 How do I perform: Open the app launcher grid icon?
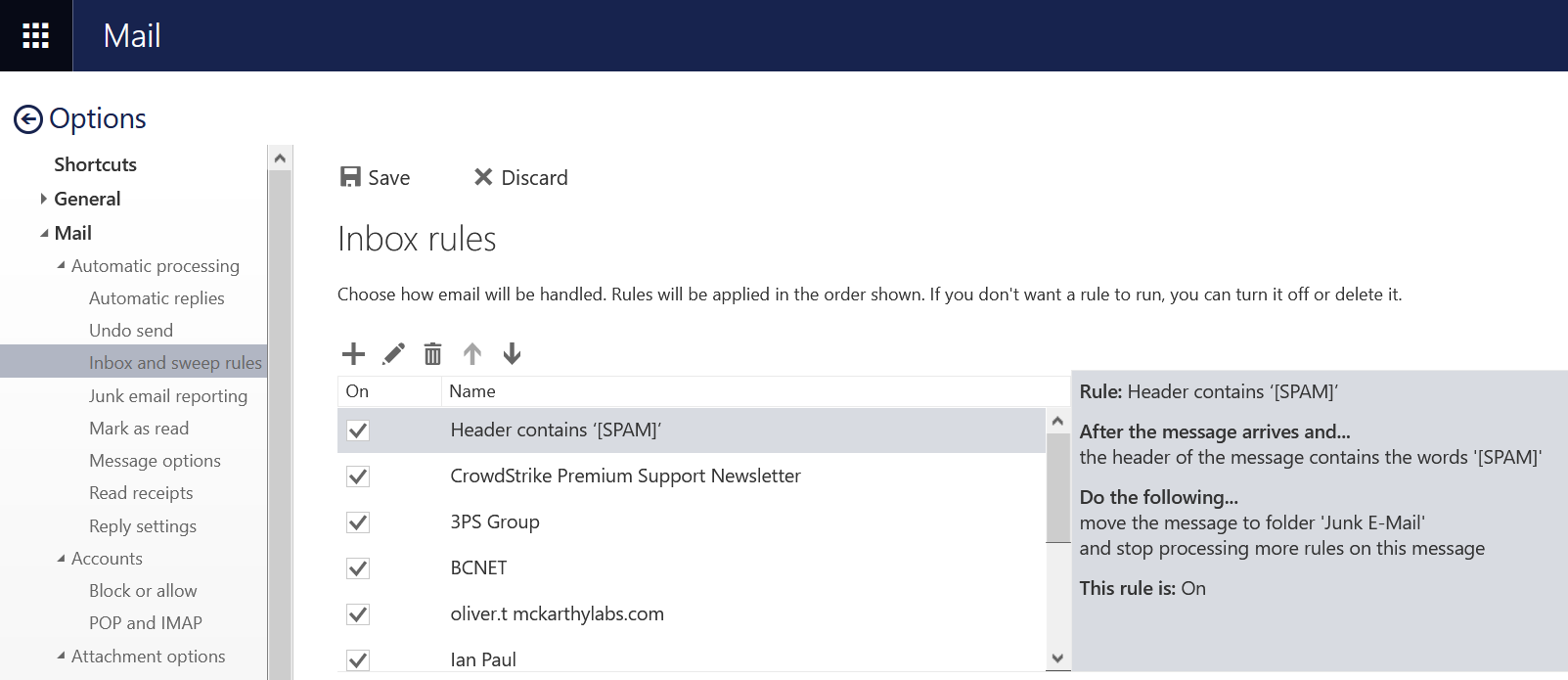36,36
